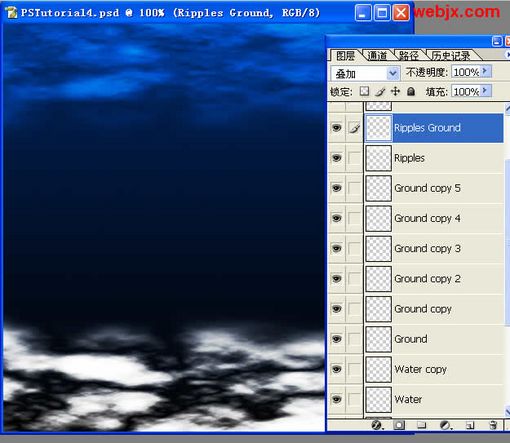Toggle visibility of Water layer

[337, 399]
